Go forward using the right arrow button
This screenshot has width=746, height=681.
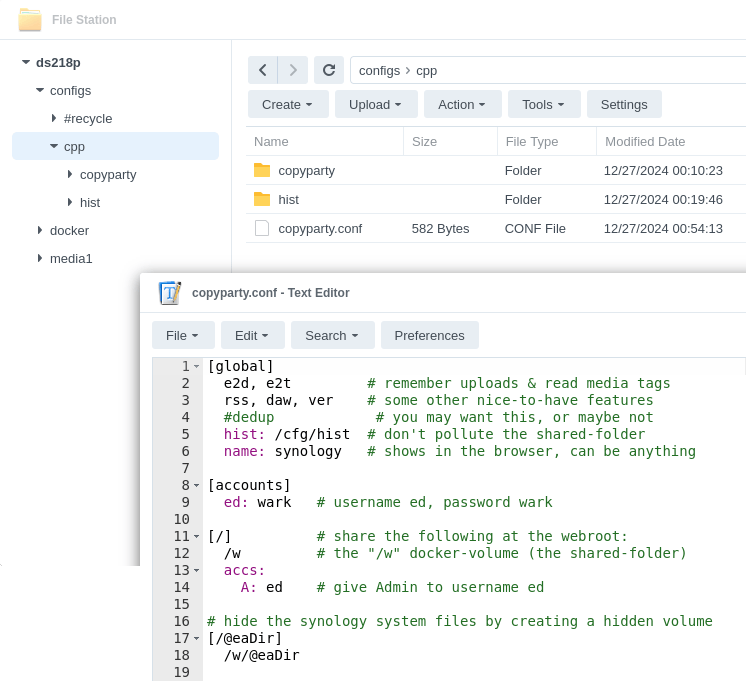point(293,70)
